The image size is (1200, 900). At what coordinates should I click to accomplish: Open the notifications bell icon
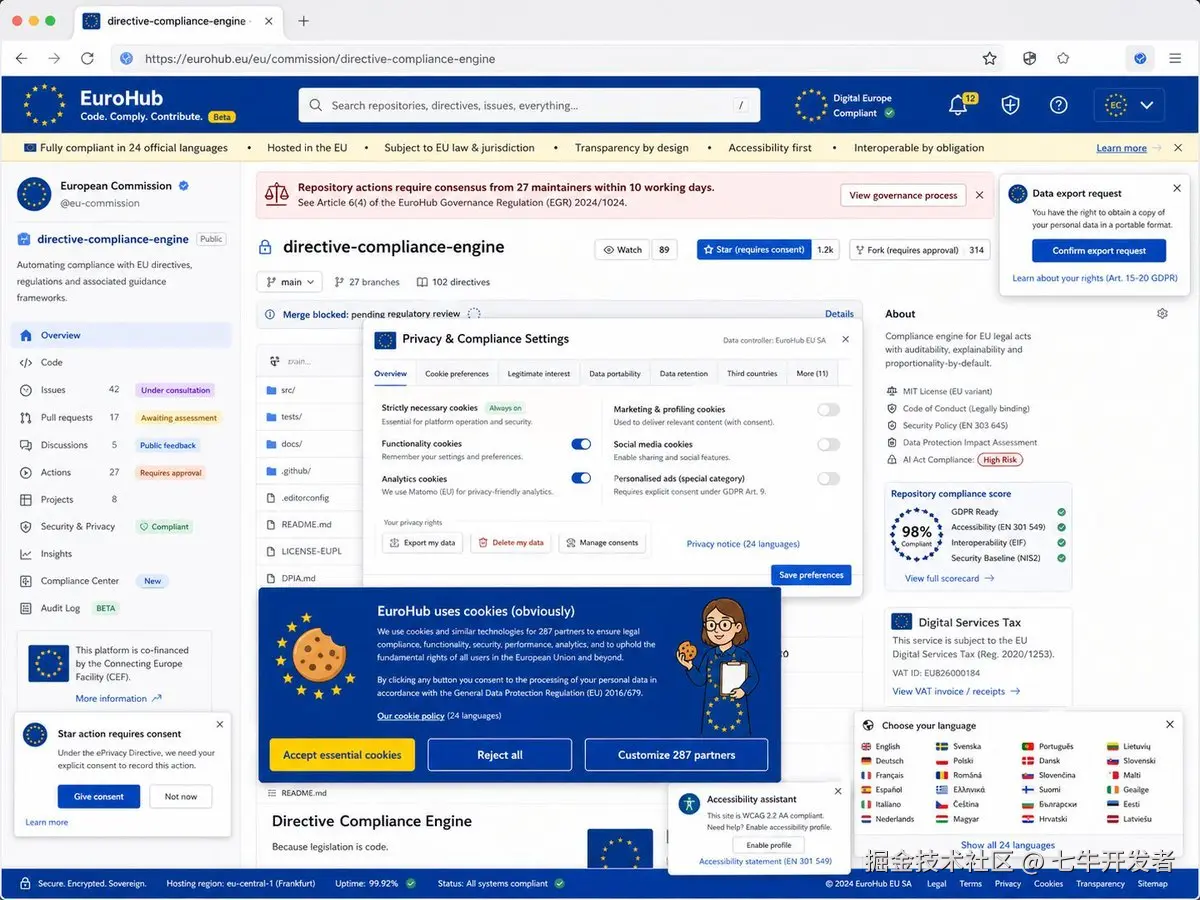[x=957, y=105]
